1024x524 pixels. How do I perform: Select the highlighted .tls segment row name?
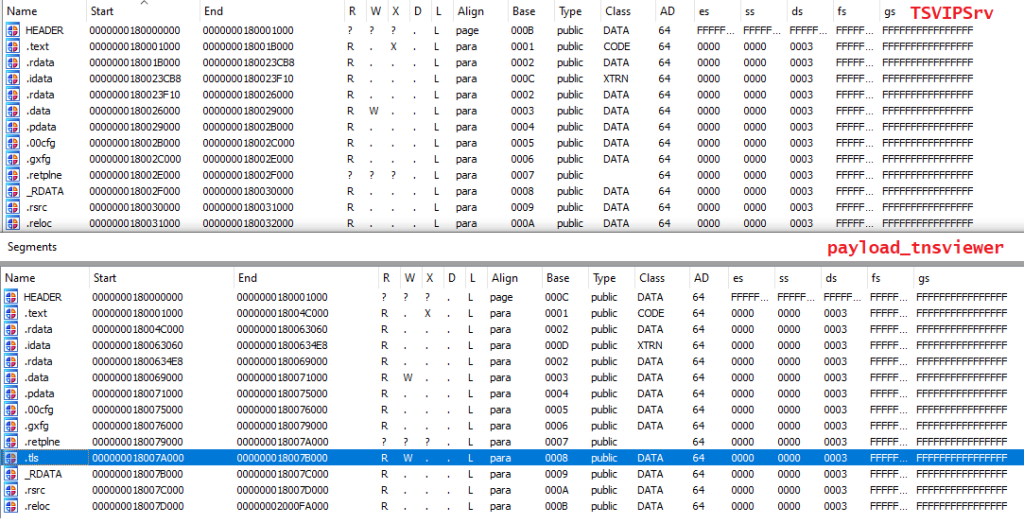(x=34, y=458)
